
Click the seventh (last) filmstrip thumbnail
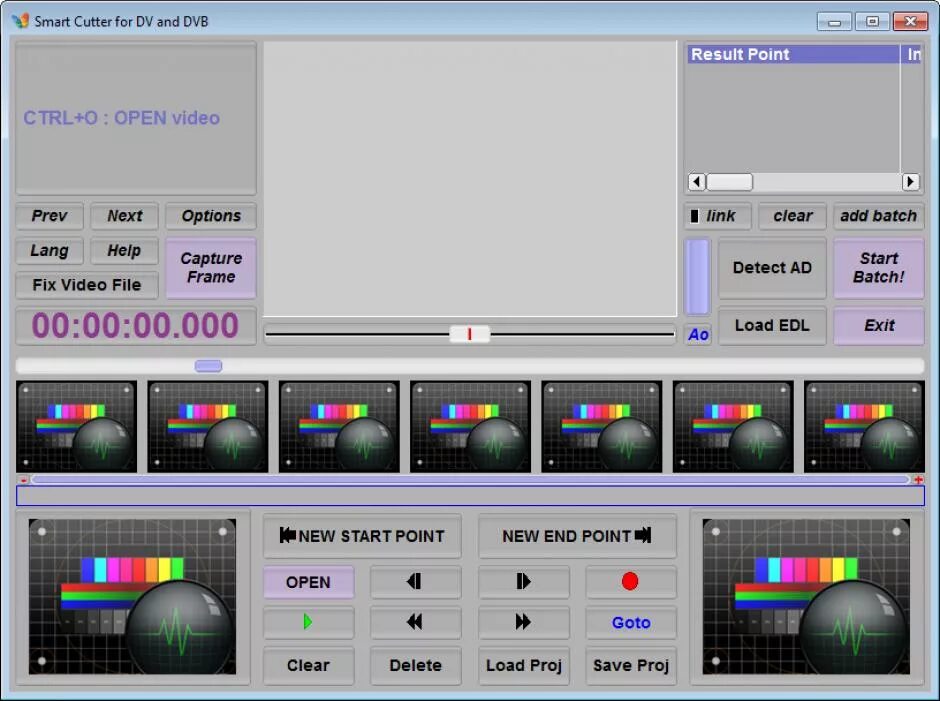coord(864,426)
